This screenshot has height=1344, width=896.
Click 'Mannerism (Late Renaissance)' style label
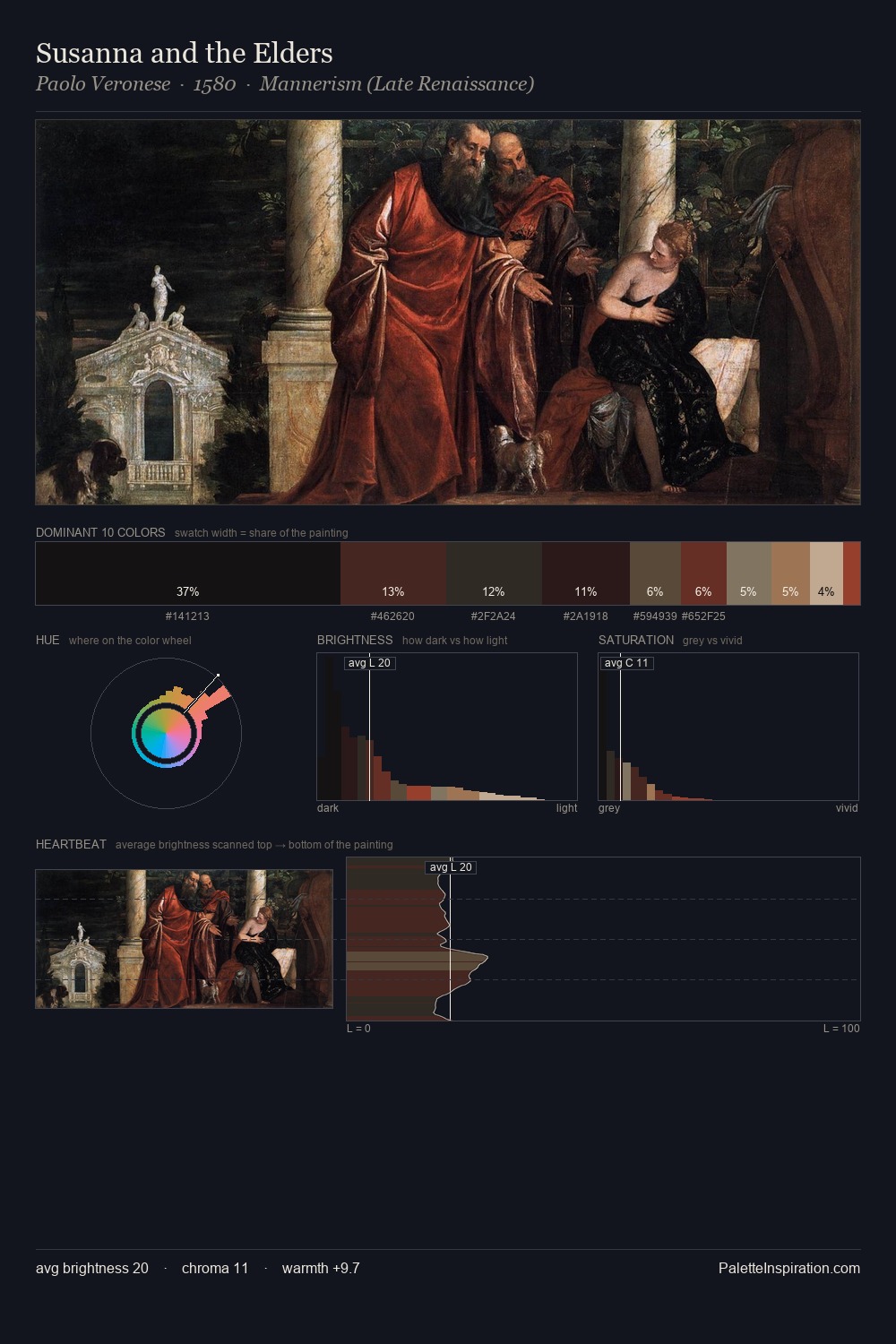tap(397, 84)
